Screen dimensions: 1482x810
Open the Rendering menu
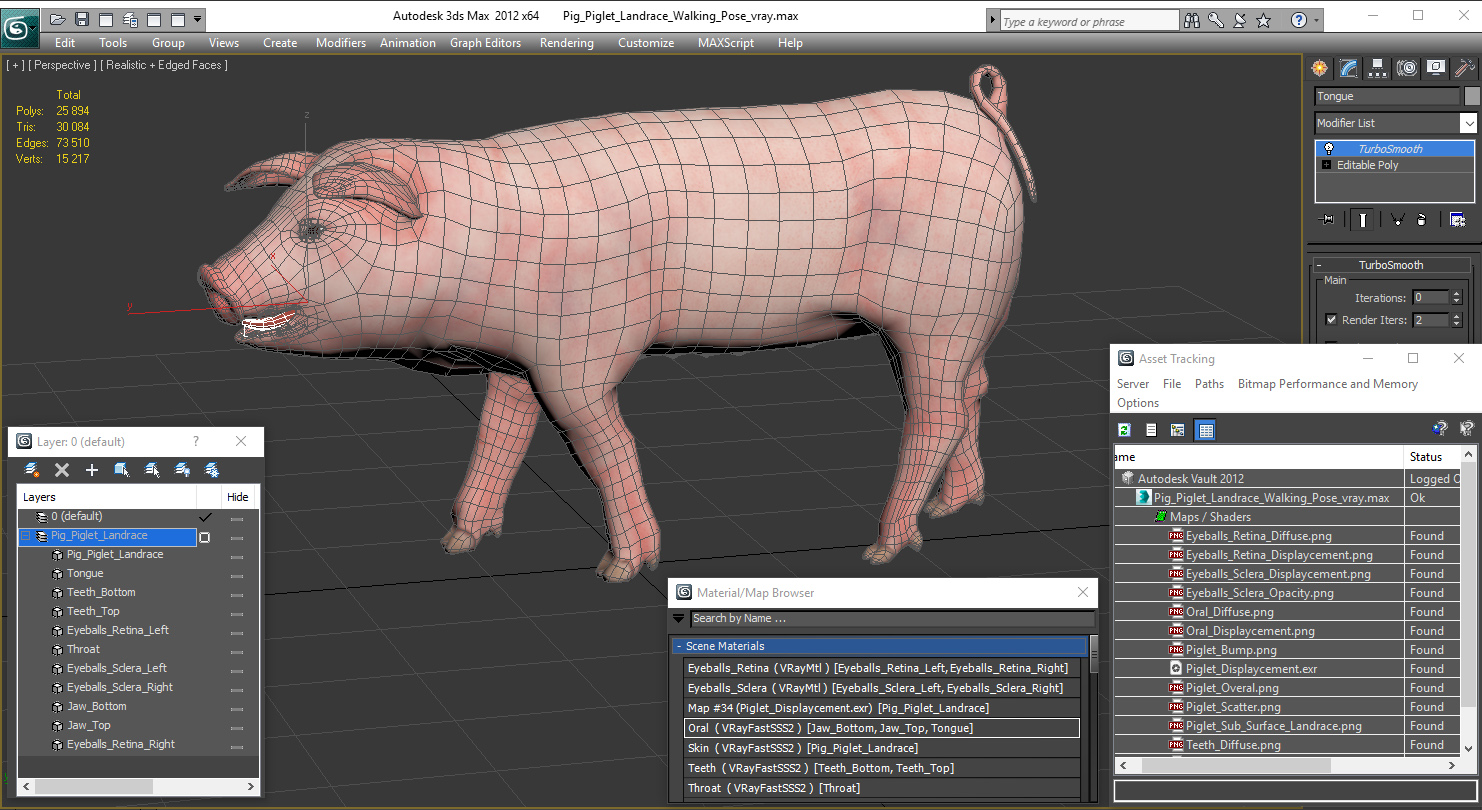pos(567,43)
